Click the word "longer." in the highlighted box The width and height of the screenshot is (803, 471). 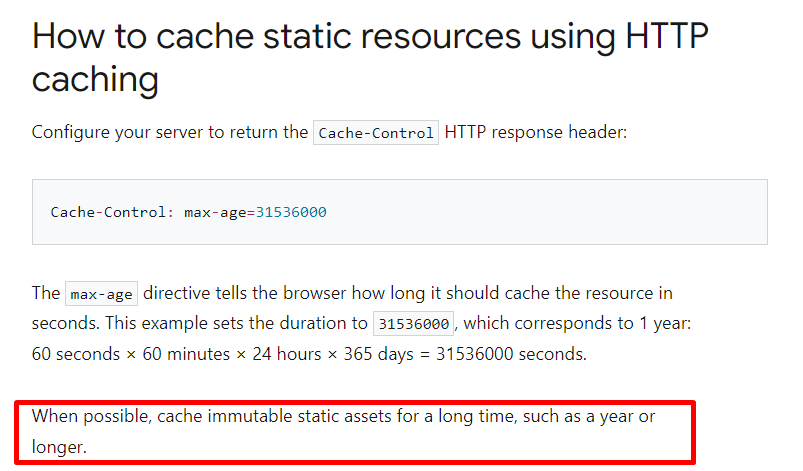59,447
